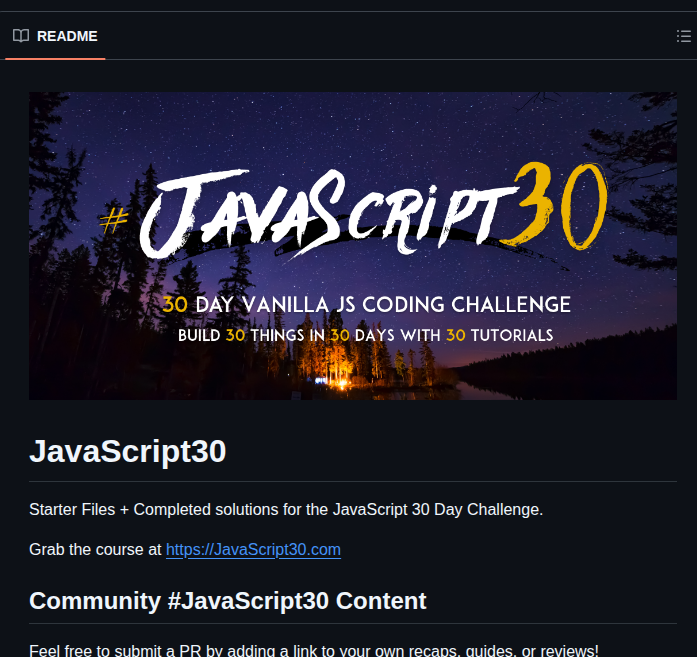The height and width of the screenshot is (657, 697).
Task: Open the README outline list icon
Action: point(684,36)
